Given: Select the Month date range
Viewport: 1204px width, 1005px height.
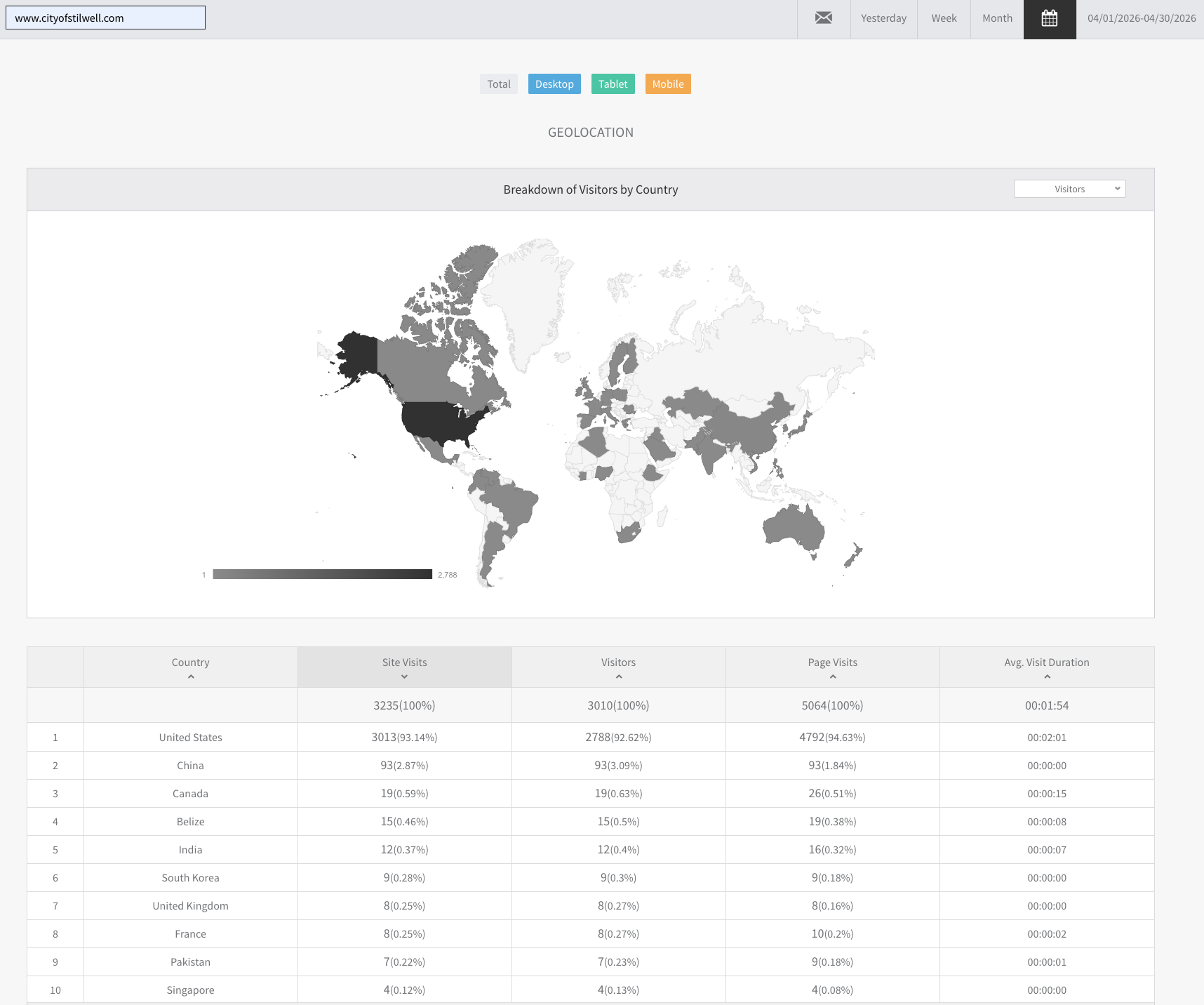Looking at the screenshot, I should [998, 18].
